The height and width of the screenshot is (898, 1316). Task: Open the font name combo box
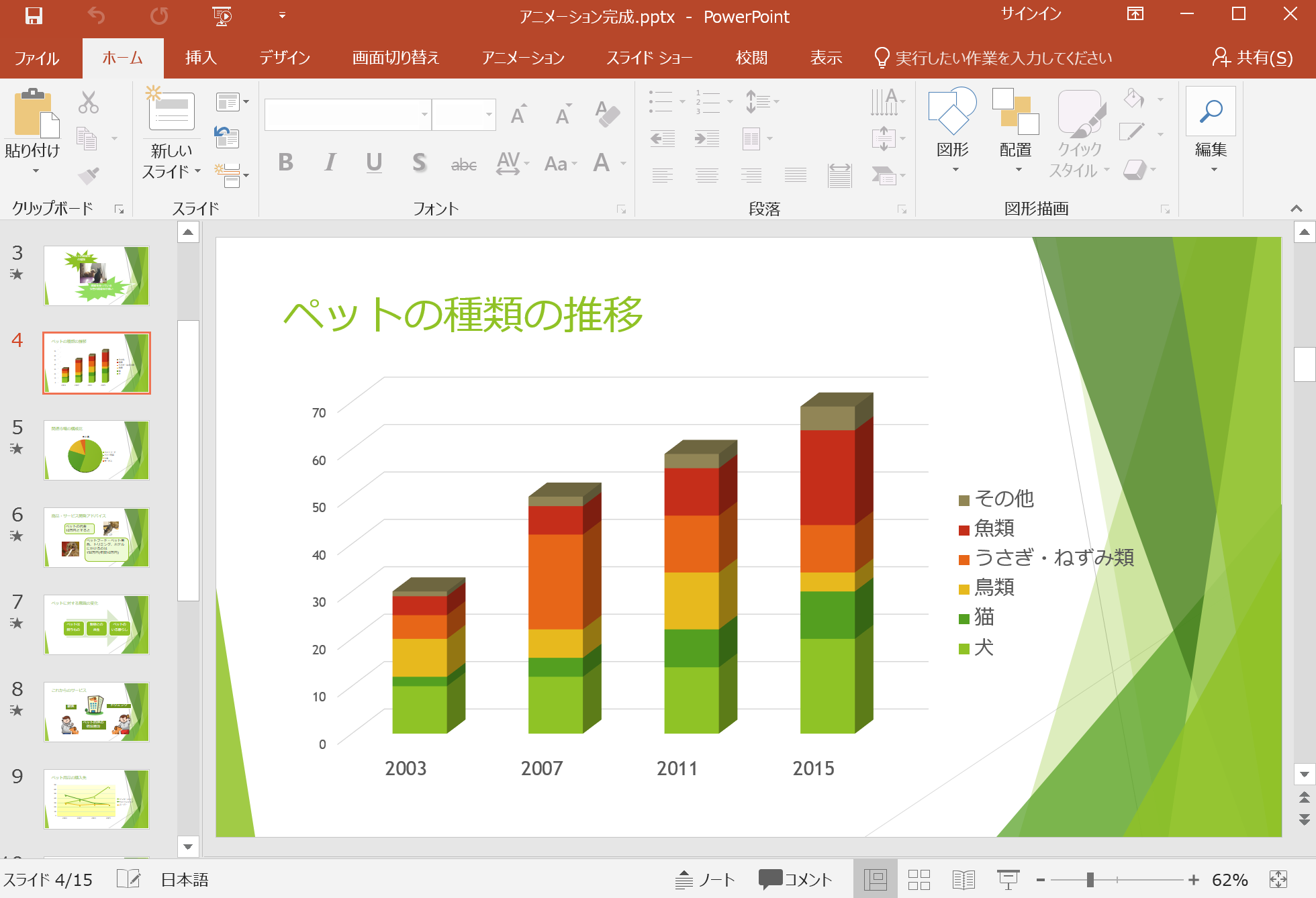click(x=347, y=115)
